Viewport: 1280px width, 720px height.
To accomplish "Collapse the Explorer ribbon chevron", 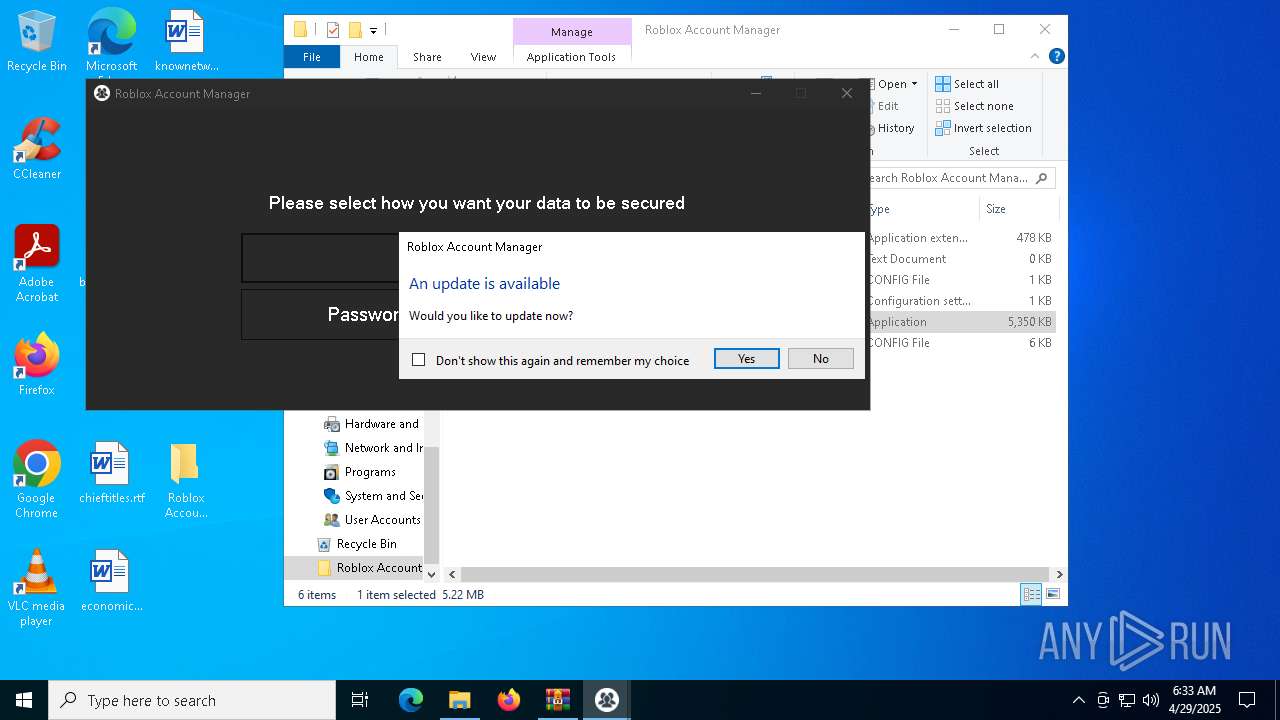I will [1035, 57].
